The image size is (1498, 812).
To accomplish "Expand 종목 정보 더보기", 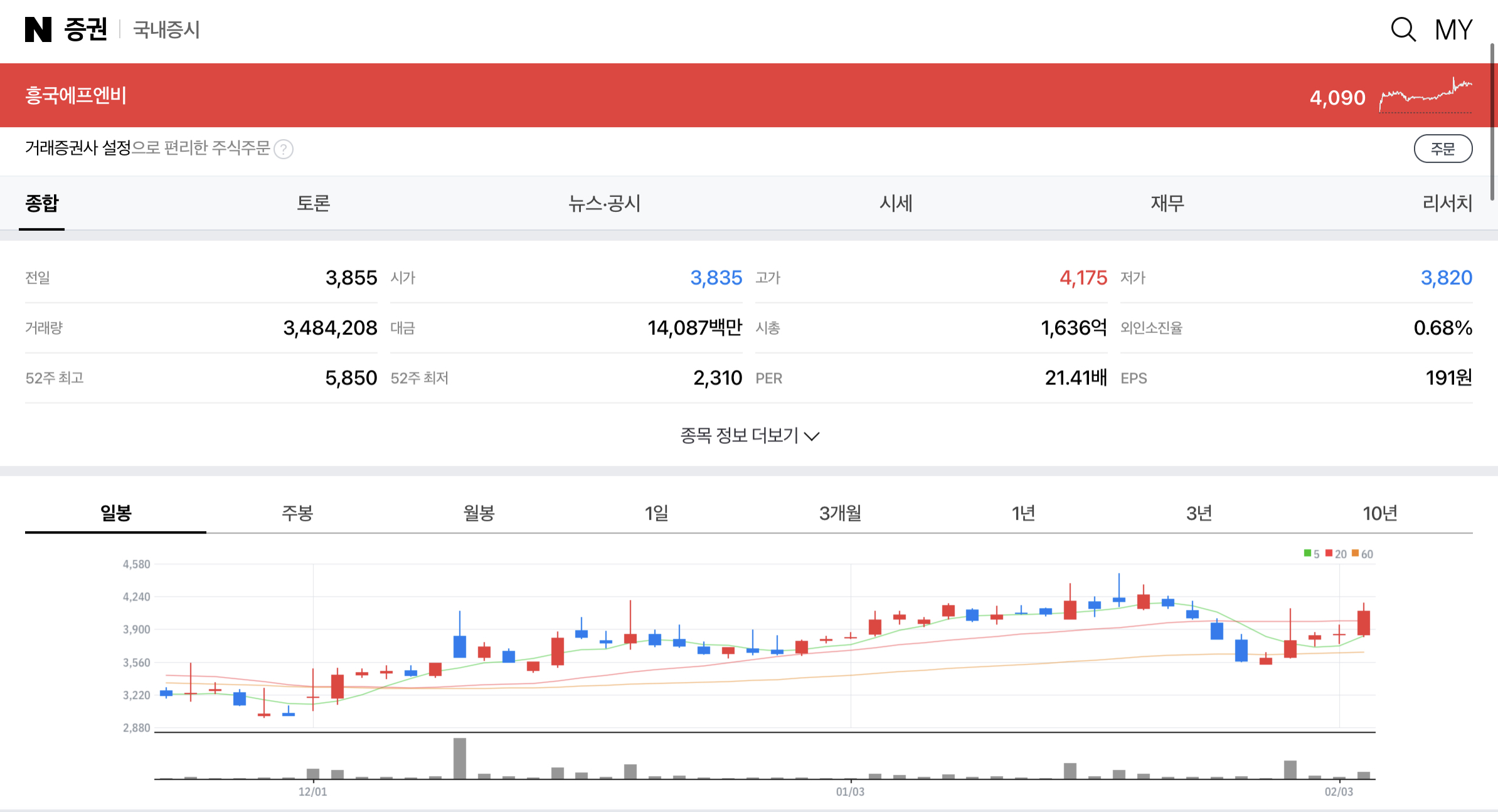I will [x=750, y=435].
